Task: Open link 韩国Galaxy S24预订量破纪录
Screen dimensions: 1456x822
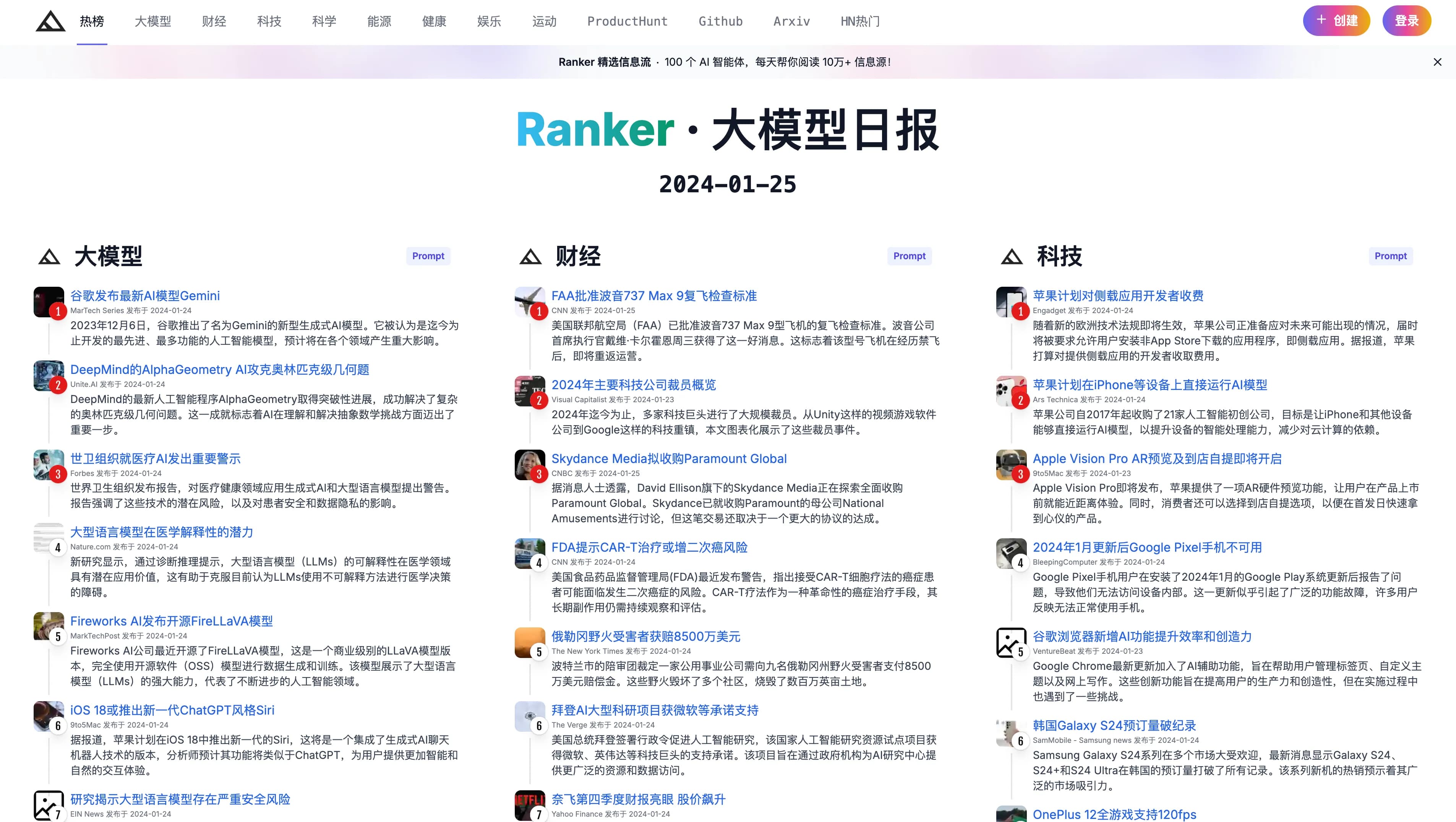Action: pyautogui.click(x=1115, y=725)
